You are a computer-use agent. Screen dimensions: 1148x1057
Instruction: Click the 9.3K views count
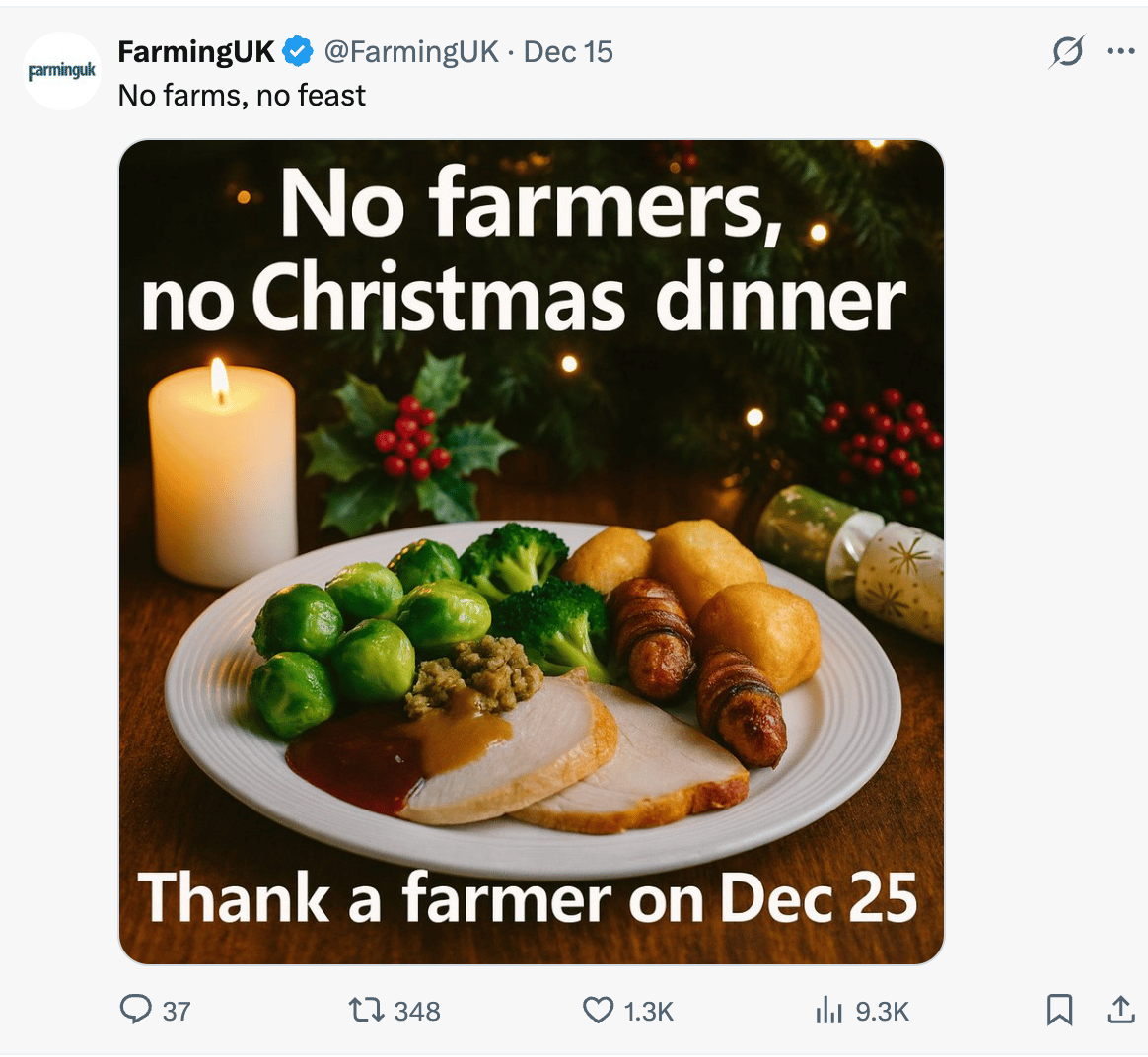[883, 1012]
